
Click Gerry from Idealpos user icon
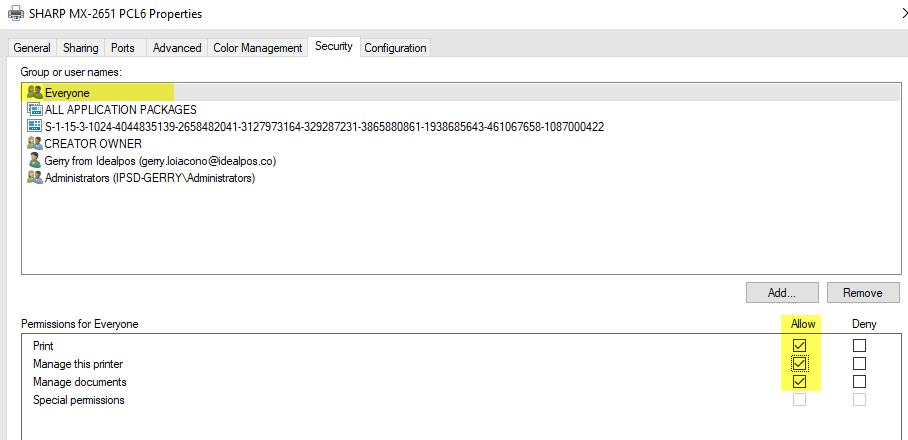(35, 160)
